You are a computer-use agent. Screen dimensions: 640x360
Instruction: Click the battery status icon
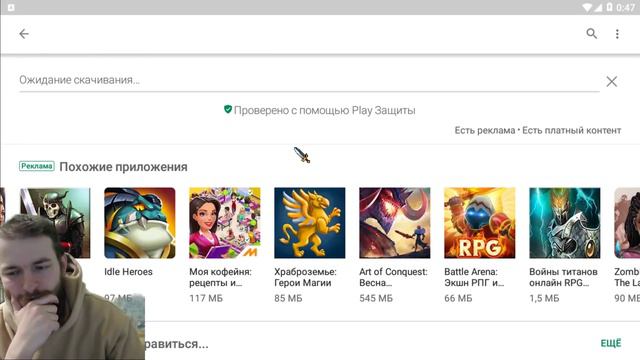pyautogui.click(x=609, y=7)
